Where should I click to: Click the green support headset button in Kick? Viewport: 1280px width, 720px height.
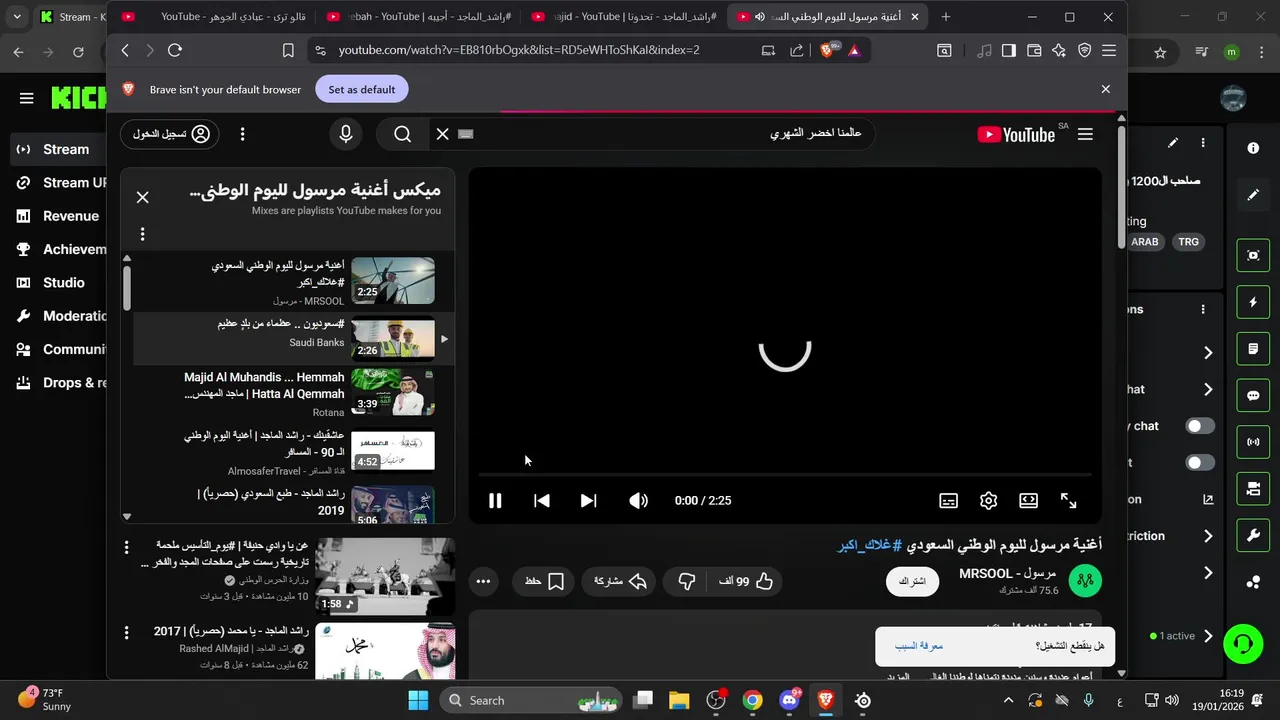pyautogui.click(x=1243, y=644)
